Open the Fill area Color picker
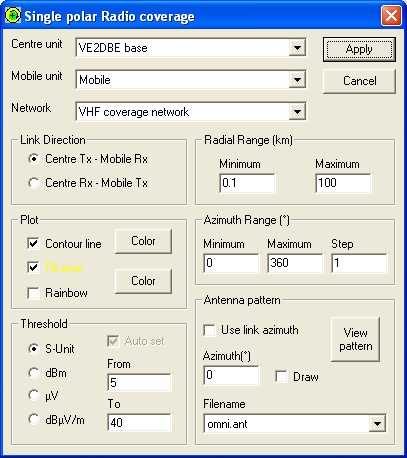The width and height of the screenshot is (407, 458). [143, 281]
